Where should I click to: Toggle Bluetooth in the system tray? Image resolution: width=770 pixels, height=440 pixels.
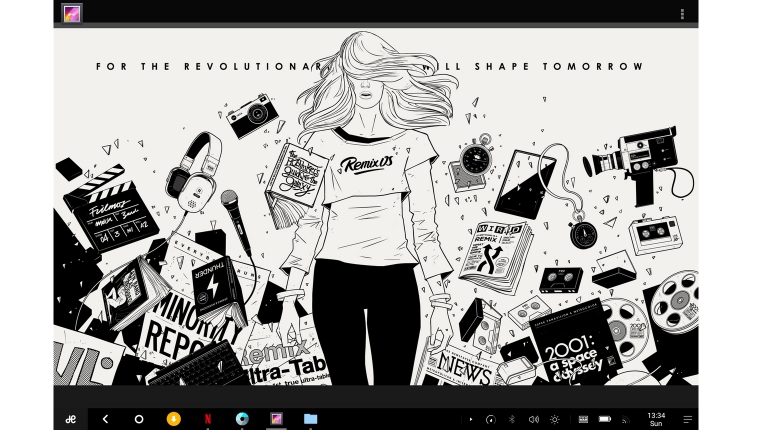tap(512, 419)
